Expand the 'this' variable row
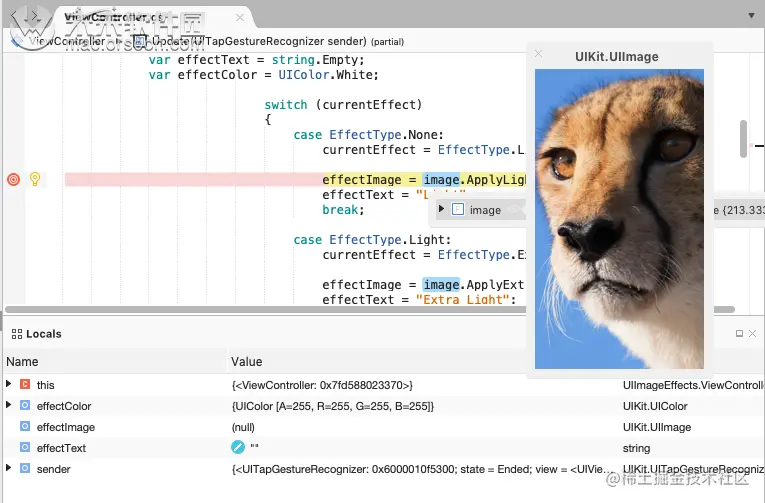This screenshot has height=503, width=765. click(8, 384)
